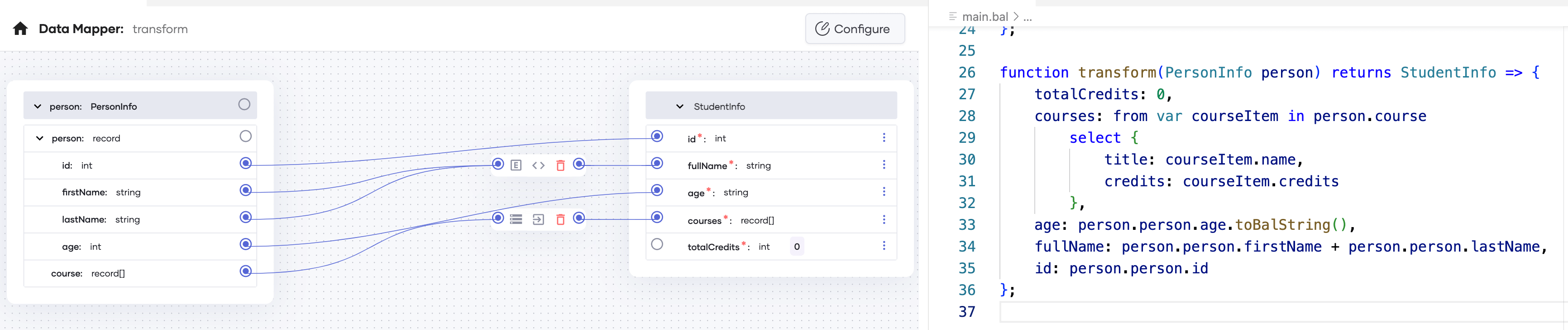Viewport: 1568px width, 330px height.
Task: Open the breadcrumb ellipsis after main.bal
Action: click(x=1028, y=17)
